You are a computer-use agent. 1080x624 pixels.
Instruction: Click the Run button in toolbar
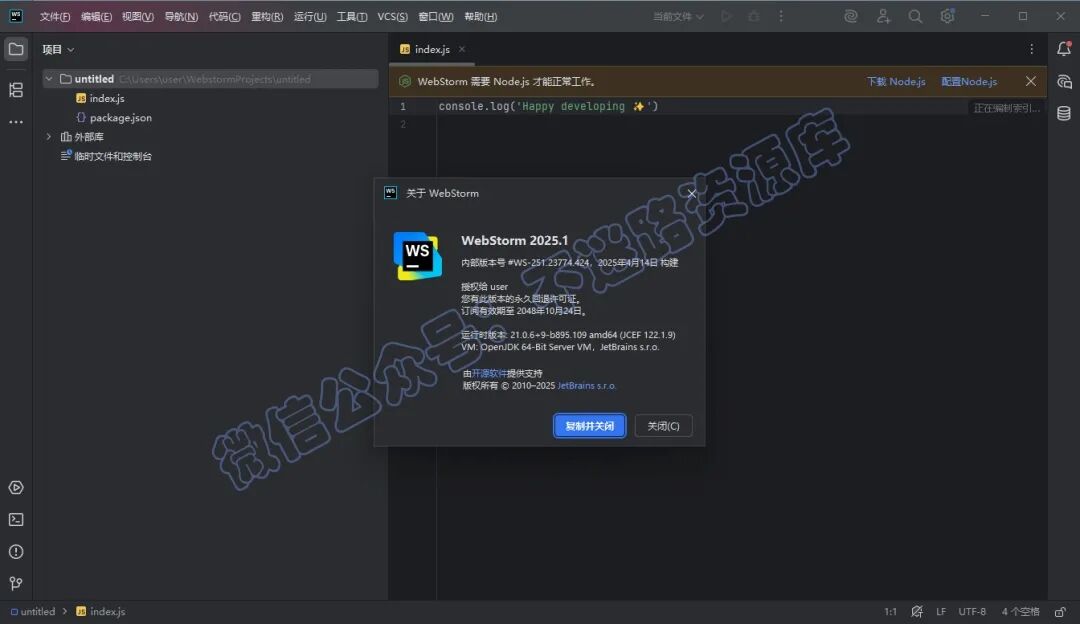(x=726, y=16)
